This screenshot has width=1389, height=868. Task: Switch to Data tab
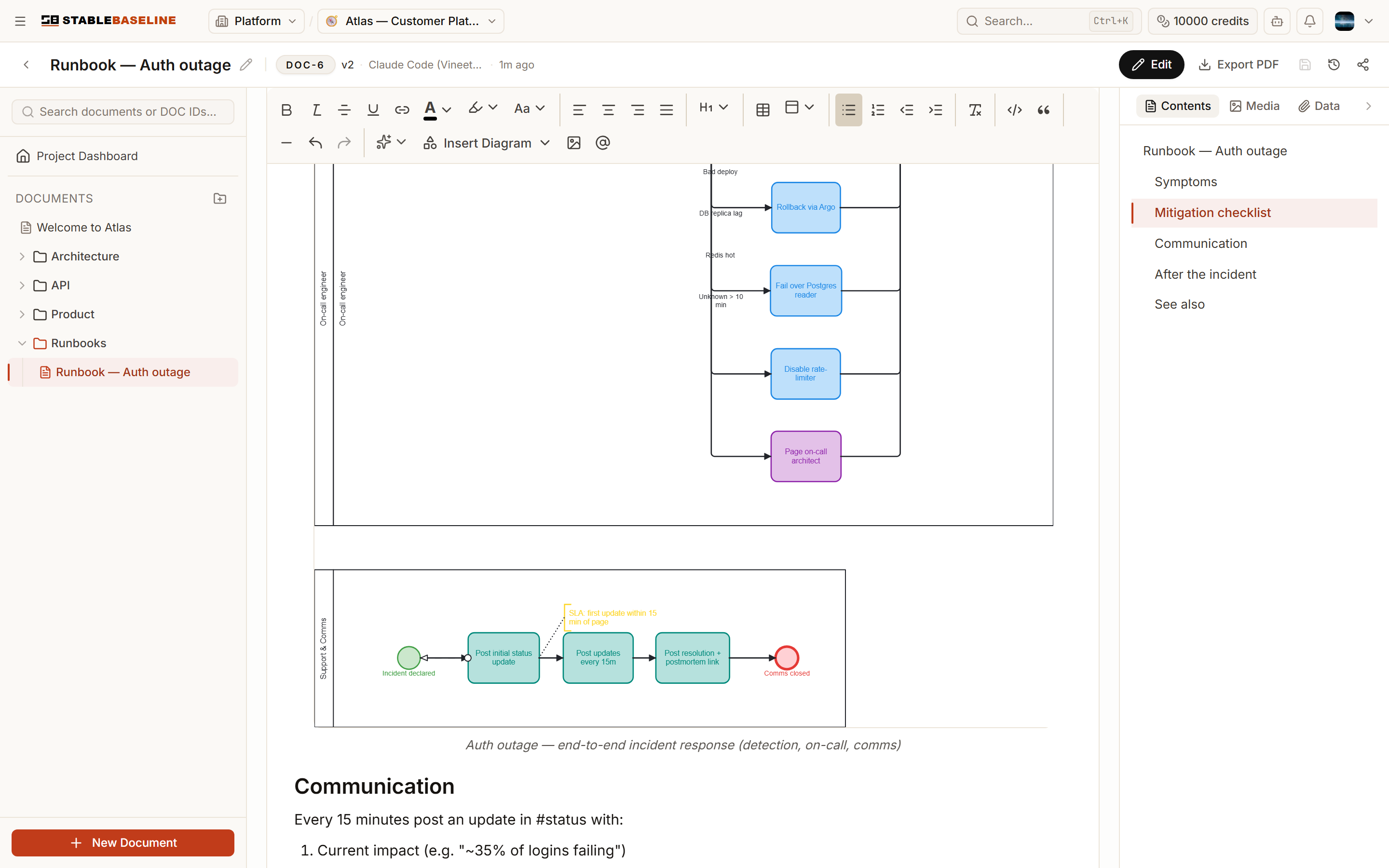click(1319, 106)
